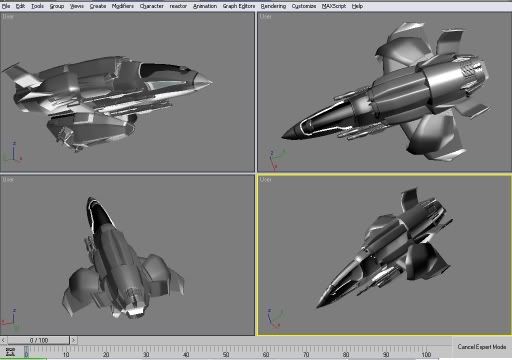Open the Graph Editors menu
The height and width of the screenshot is (360, 512).
[x=239, y=6]
